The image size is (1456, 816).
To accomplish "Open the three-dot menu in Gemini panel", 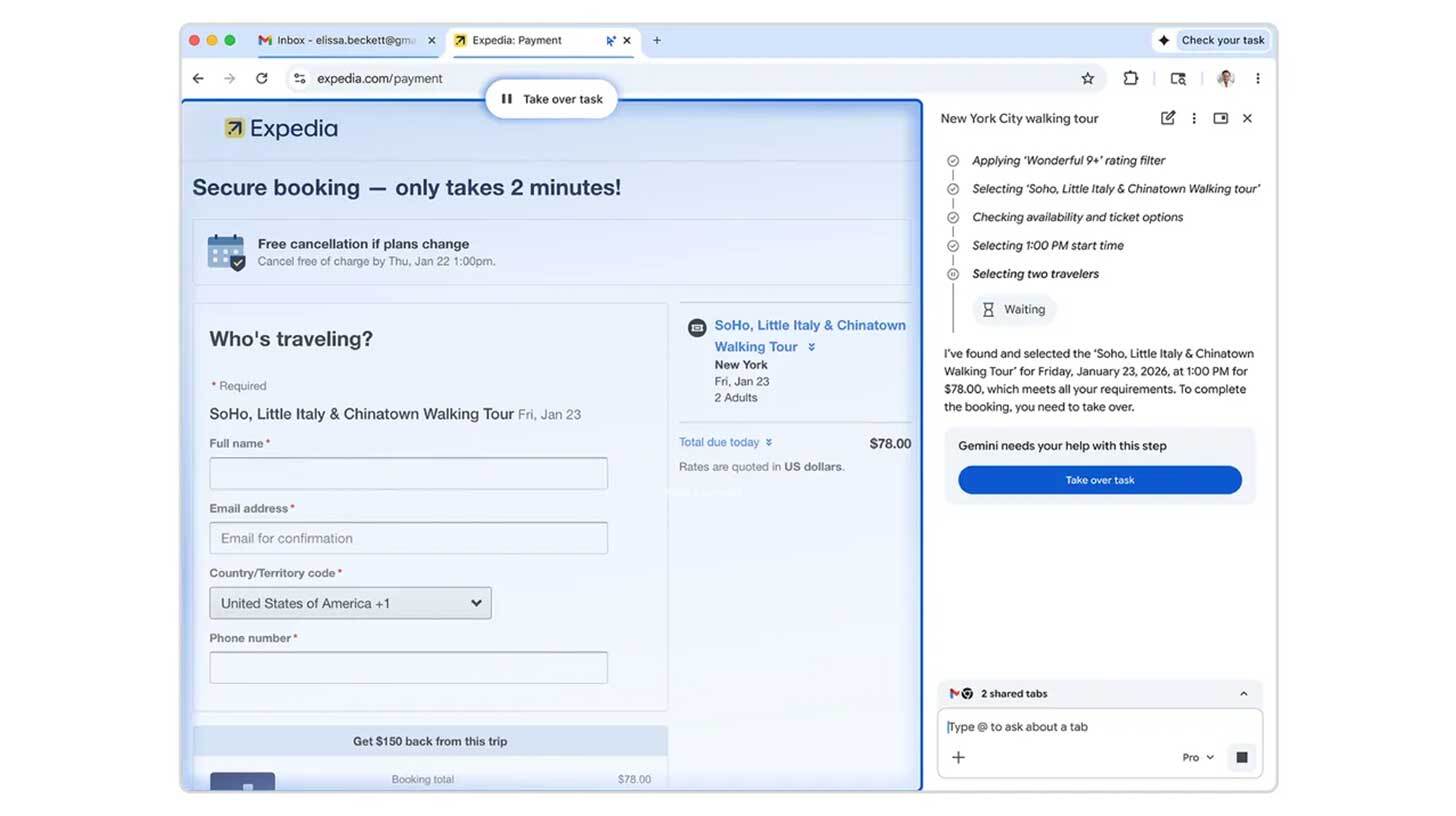I will [x=1194, y=118].
